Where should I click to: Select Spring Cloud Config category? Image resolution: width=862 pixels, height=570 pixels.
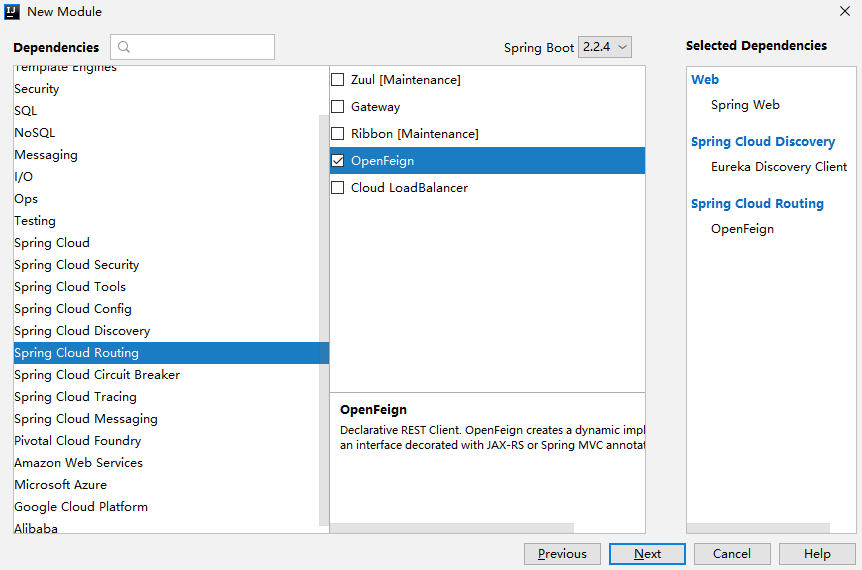171,308
